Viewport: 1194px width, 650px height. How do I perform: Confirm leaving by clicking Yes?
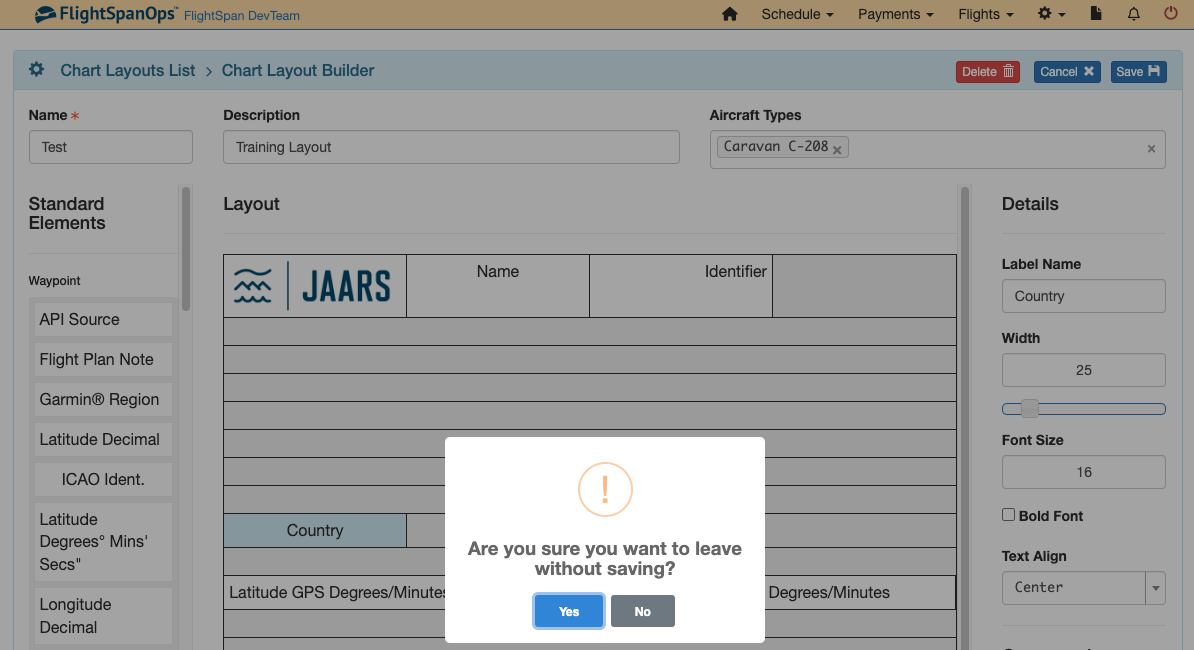tap(568, 611)
